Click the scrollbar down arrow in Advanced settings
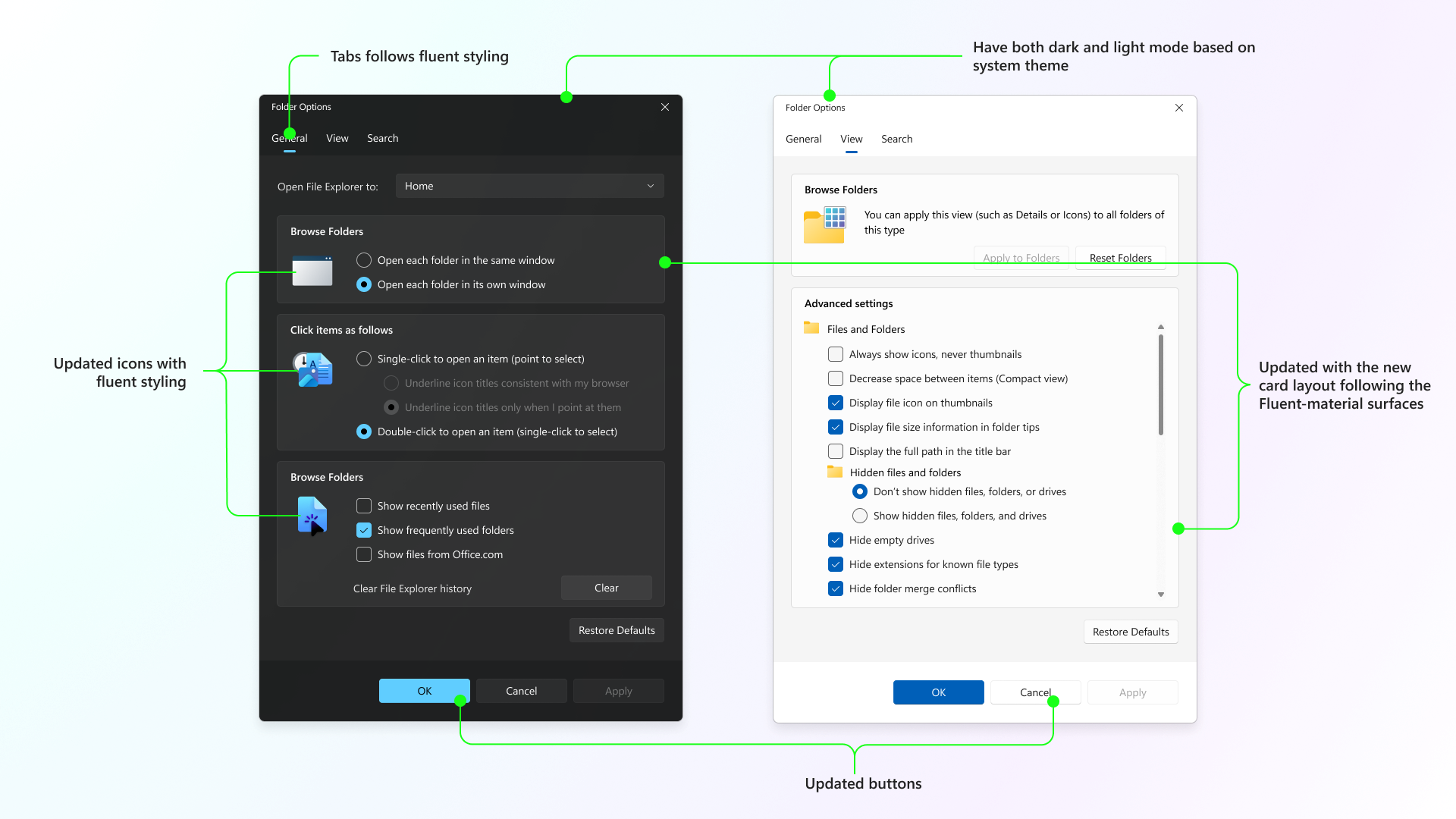Viewport: 1456px width, 819px height. pos(1161,594)
